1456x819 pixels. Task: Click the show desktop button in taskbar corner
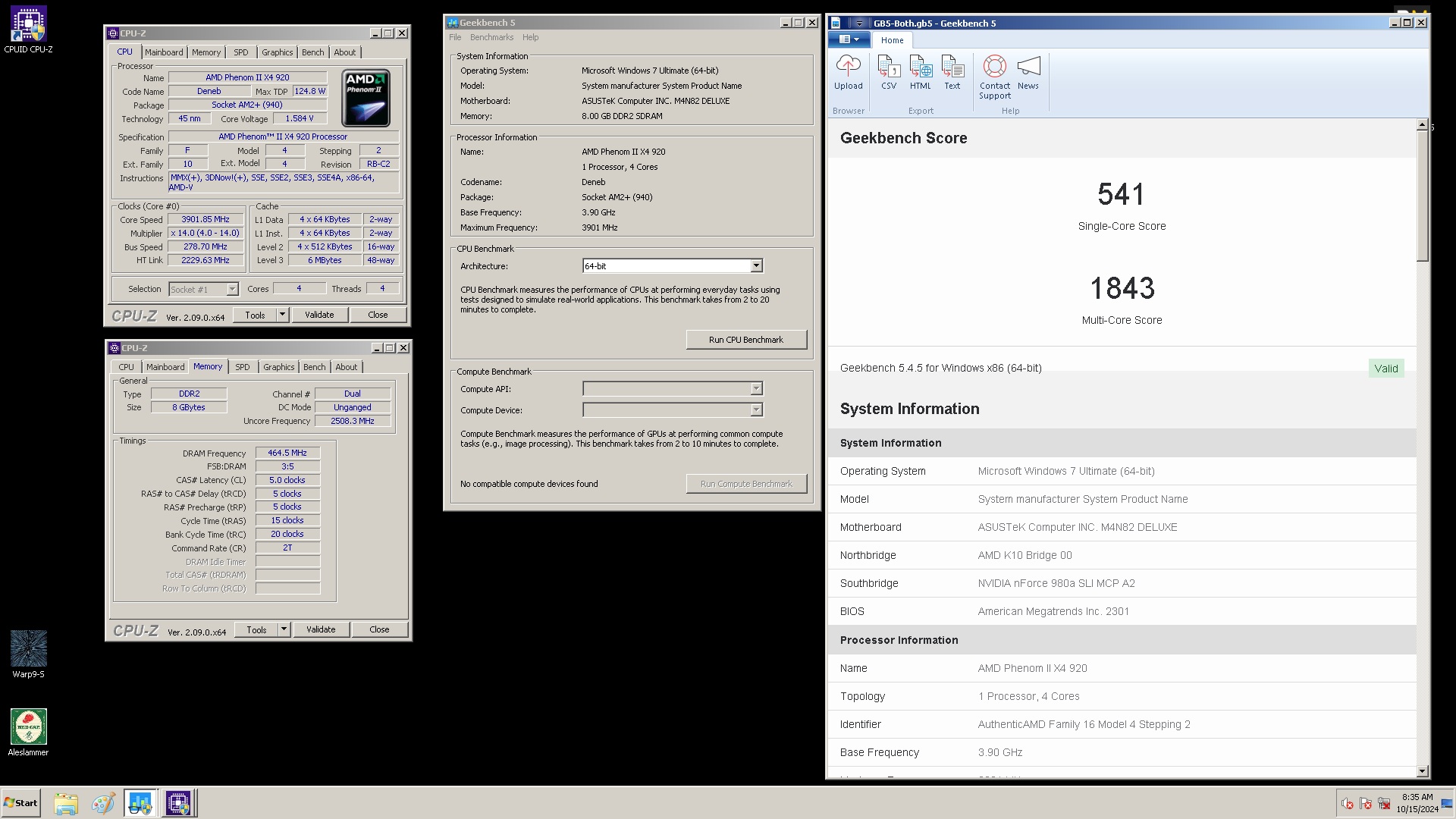point(1447,805)
